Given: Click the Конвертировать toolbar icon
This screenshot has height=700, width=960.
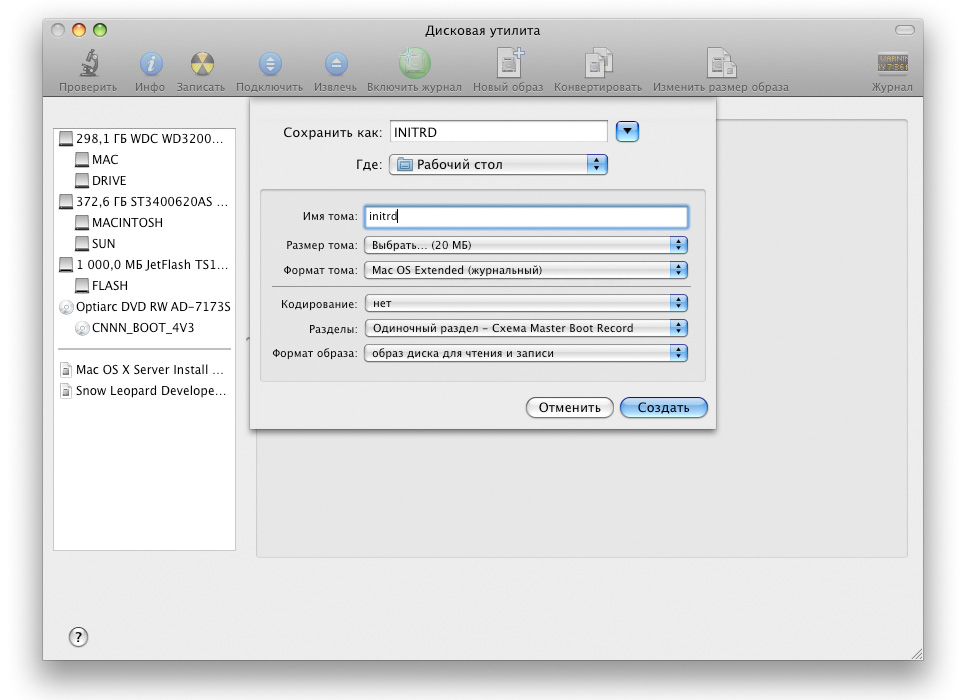Looking at the screenshot, I should [x=598, y=65].
